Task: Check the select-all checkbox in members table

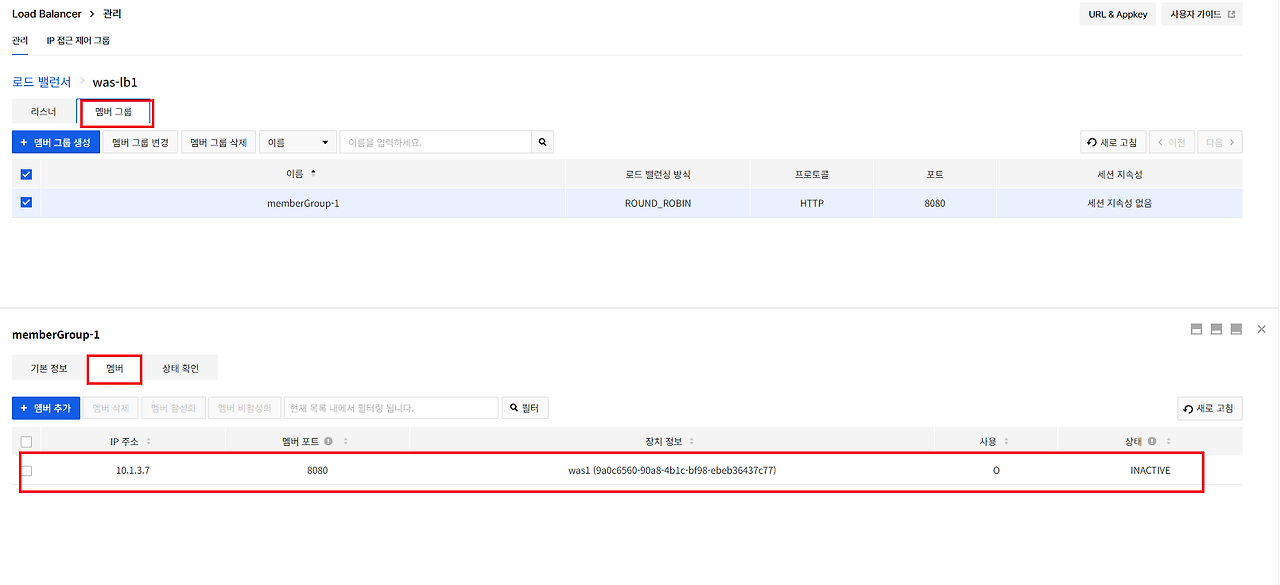Action: [27, 441]
